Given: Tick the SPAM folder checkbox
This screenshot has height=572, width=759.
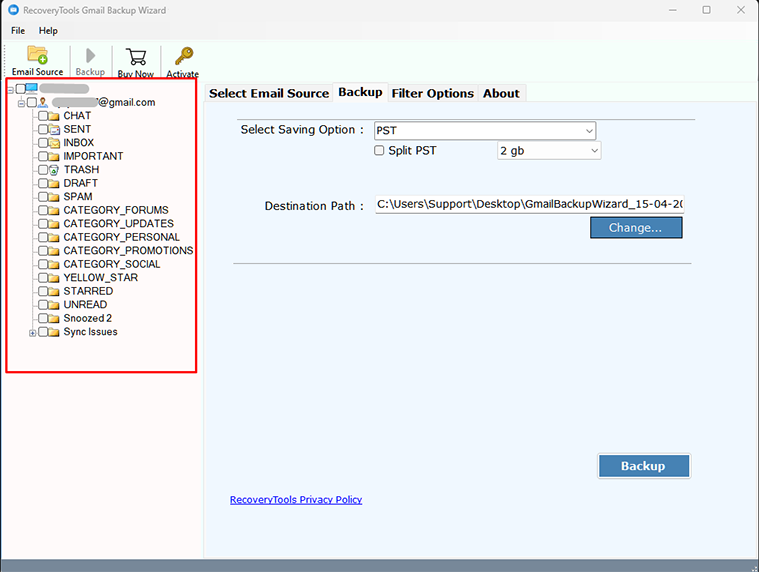Looking at the screenshot, I should (43, 197).
